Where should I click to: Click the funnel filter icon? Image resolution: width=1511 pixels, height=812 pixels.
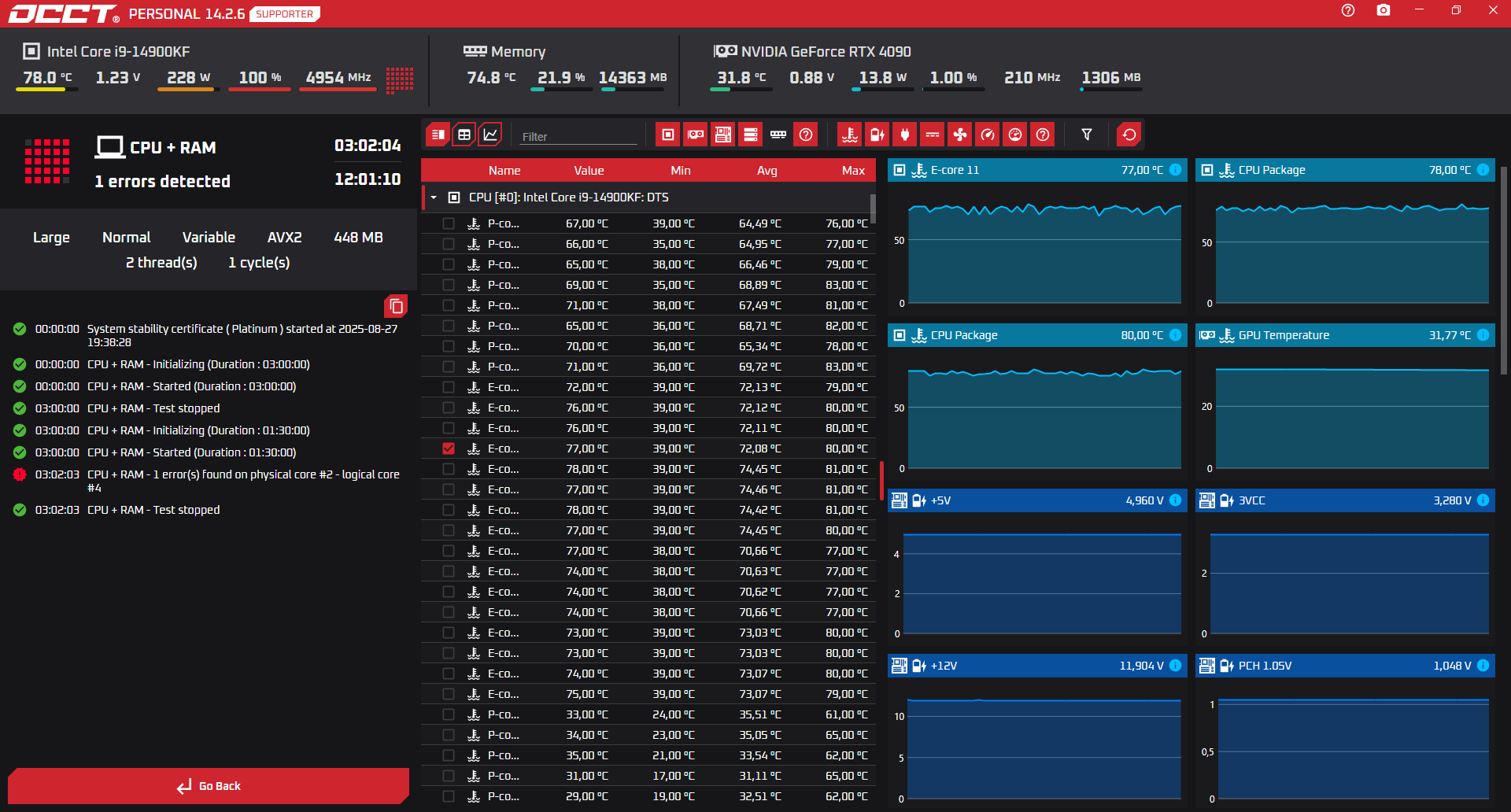(x=1087, y=135)
